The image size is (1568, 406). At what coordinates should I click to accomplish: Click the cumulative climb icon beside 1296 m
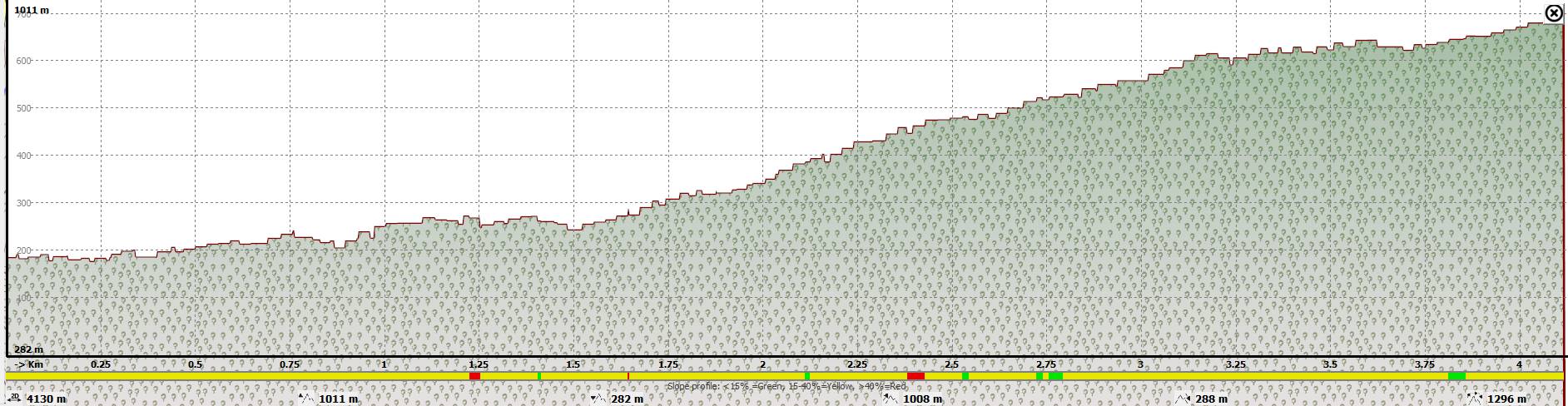pos(1474,399)
